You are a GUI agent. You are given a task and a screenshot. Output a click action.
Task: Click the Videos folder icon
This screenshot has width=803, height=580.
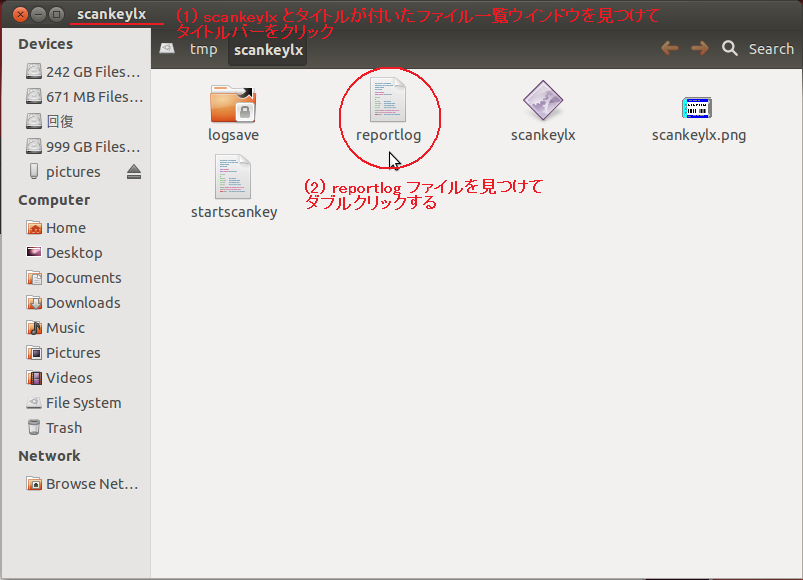tap(34, 378)
